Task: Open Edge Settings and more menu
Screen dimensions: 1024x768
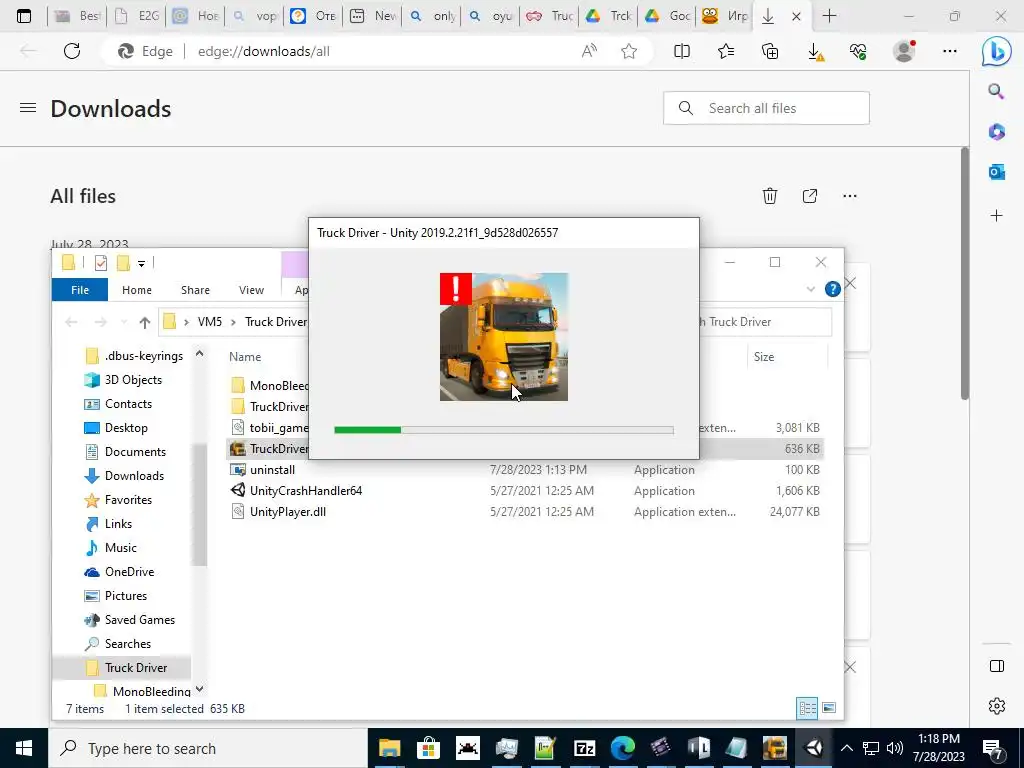Action: coord(950,51)
